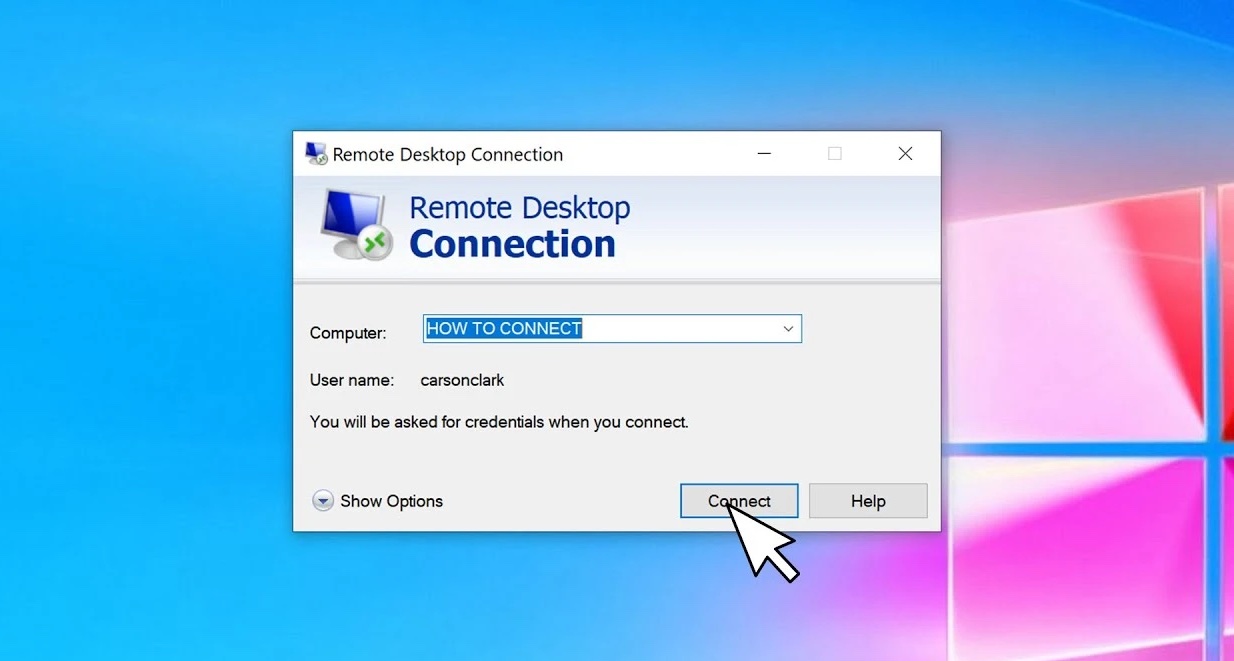Click the Computer field reading HOW TO CONNECT
The height and width of the screenshot is (661, 1234).
(612, 329)
